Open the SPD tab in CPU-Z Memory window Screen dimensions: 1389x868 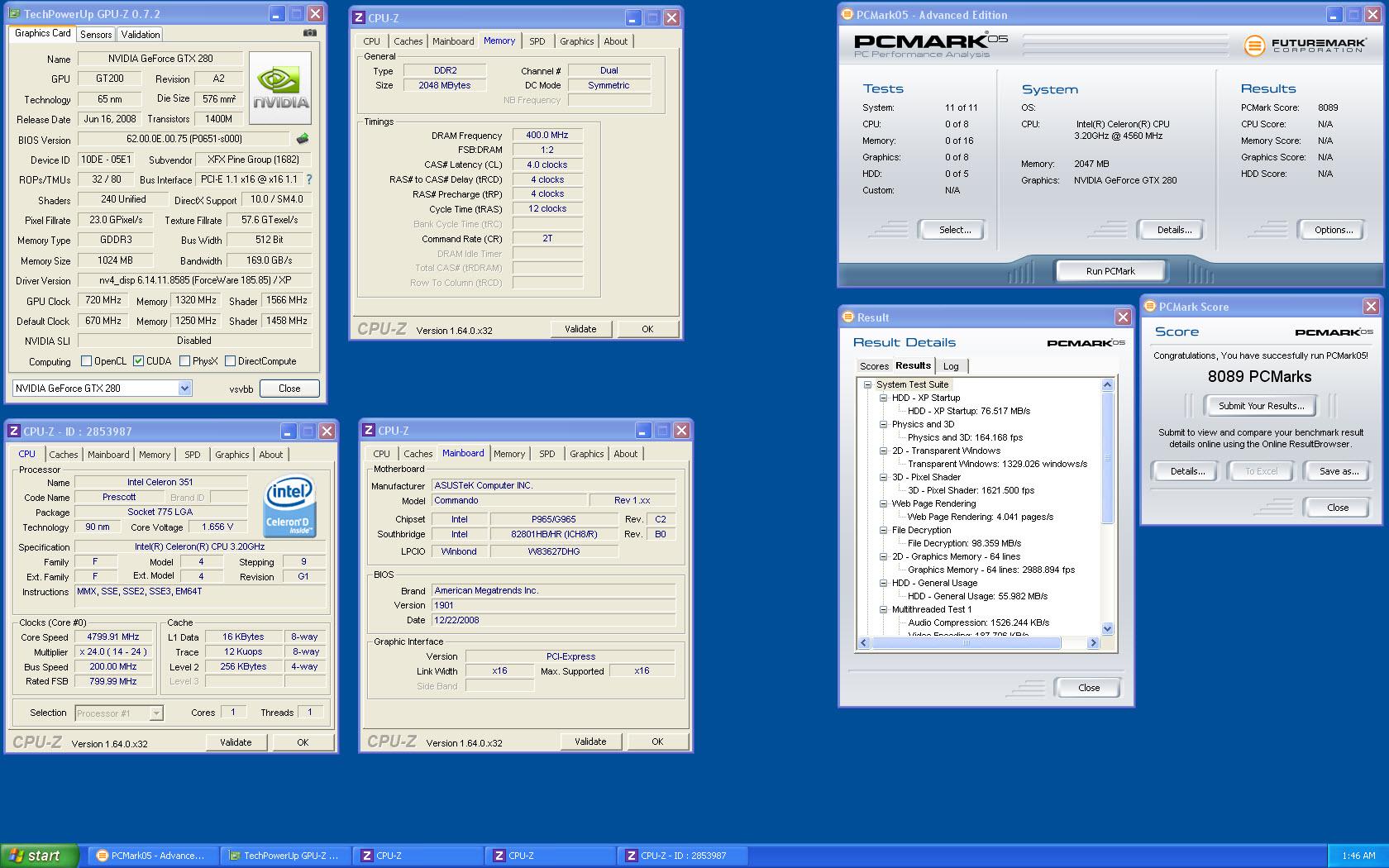tap(537, 41)
